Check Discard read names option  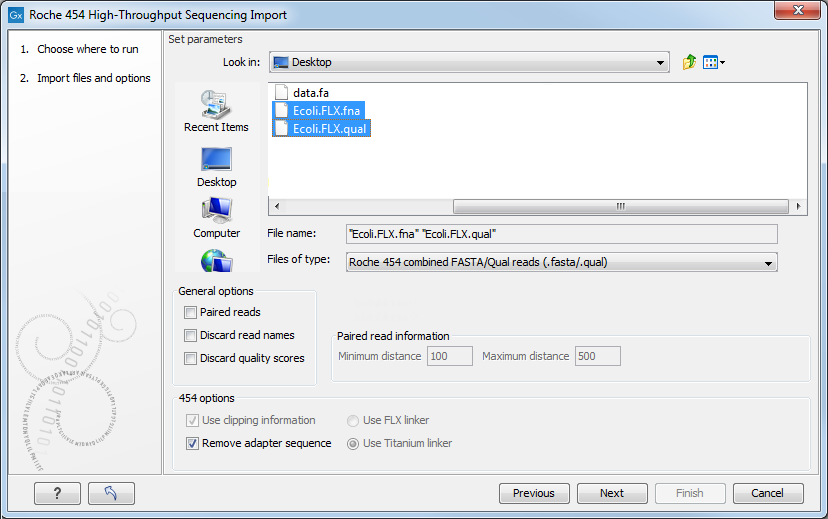[191, 335]
